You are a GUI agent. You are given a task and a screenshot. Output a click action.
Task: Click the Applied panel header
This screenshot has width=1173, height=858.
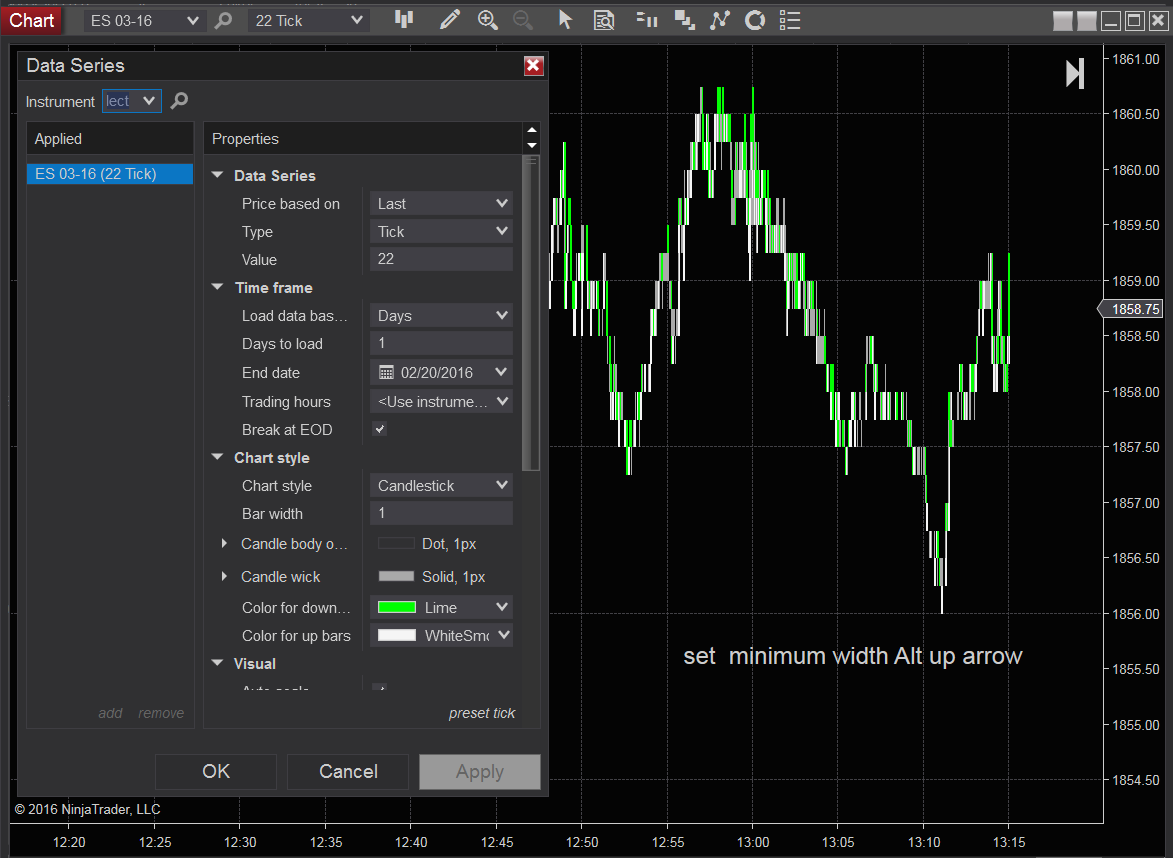click(110, 138)
